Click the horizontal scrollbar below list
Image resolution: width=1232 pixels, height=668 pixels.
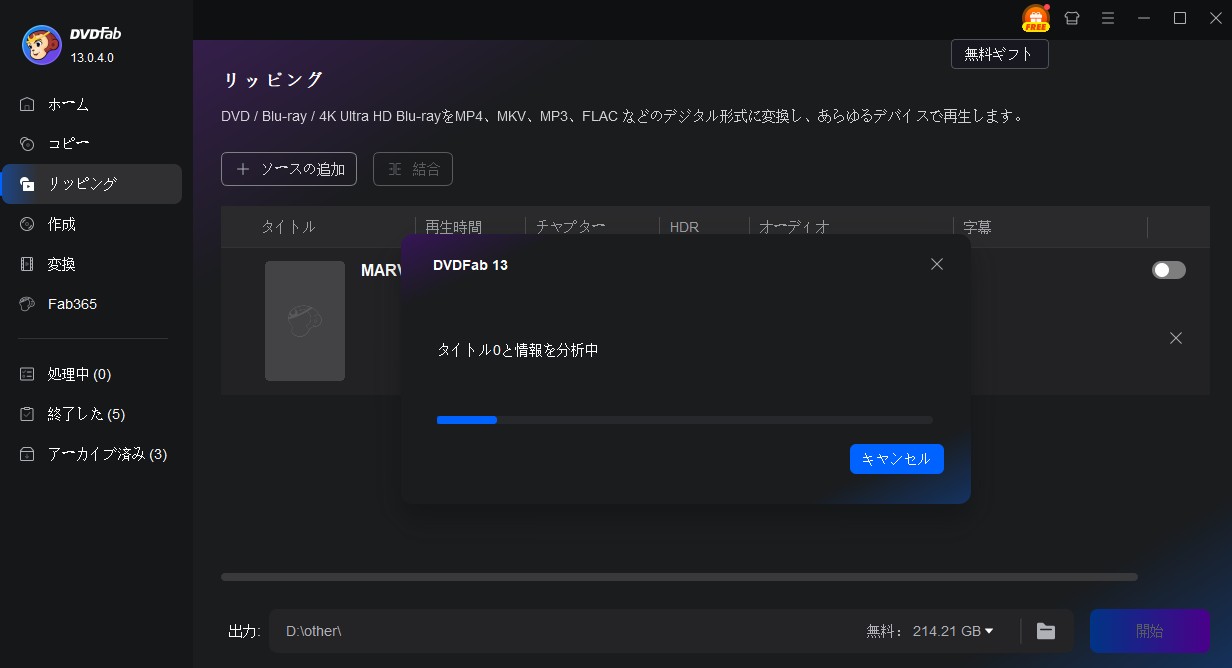click(x=679, y=577)
